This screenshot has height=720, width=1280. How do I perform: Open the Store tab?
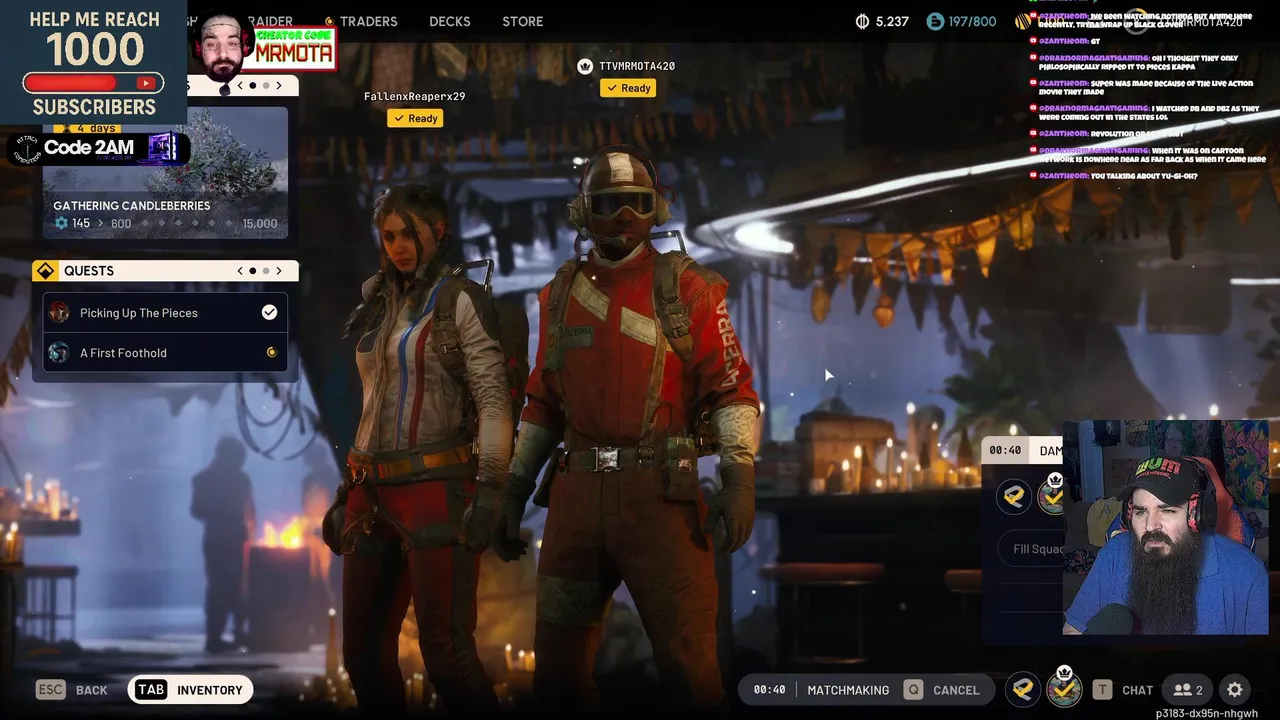click(x=523, y=21)
